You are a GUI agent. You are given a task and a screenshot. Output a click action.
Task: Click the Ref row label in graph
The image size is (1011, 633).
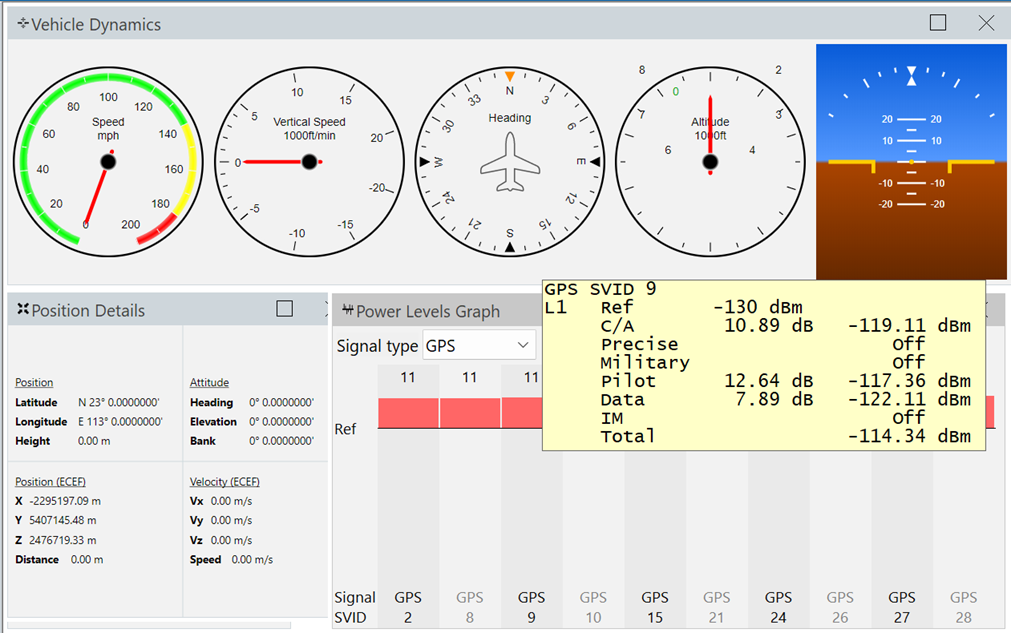[345, 429]
